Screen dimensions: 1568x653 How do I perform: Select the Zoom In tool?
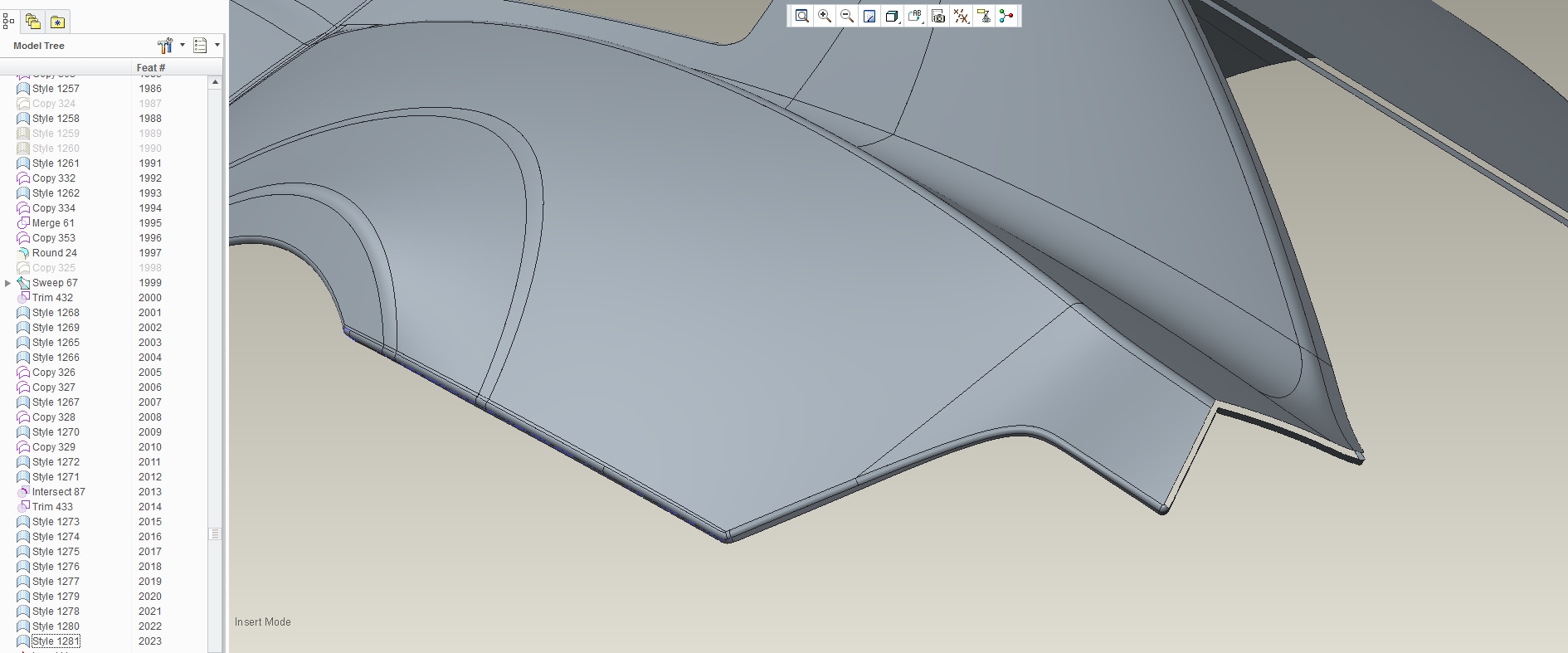point(825,16)
